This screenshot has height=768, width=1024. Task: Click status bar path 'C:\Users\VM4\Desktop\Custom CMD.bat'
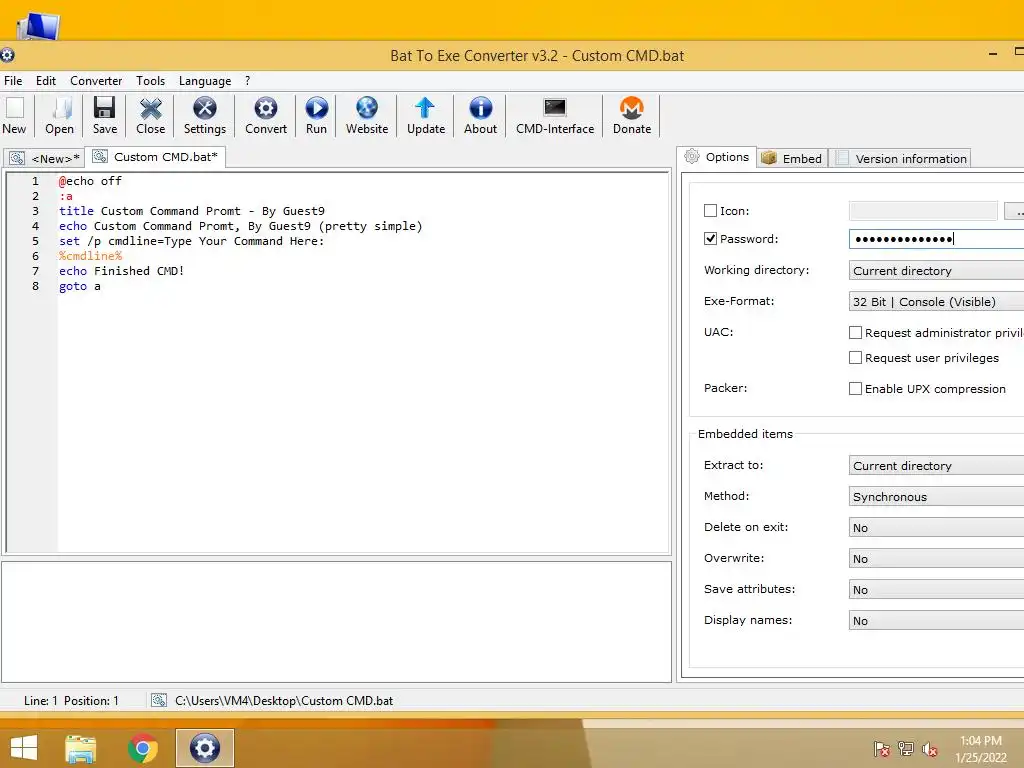284,701
